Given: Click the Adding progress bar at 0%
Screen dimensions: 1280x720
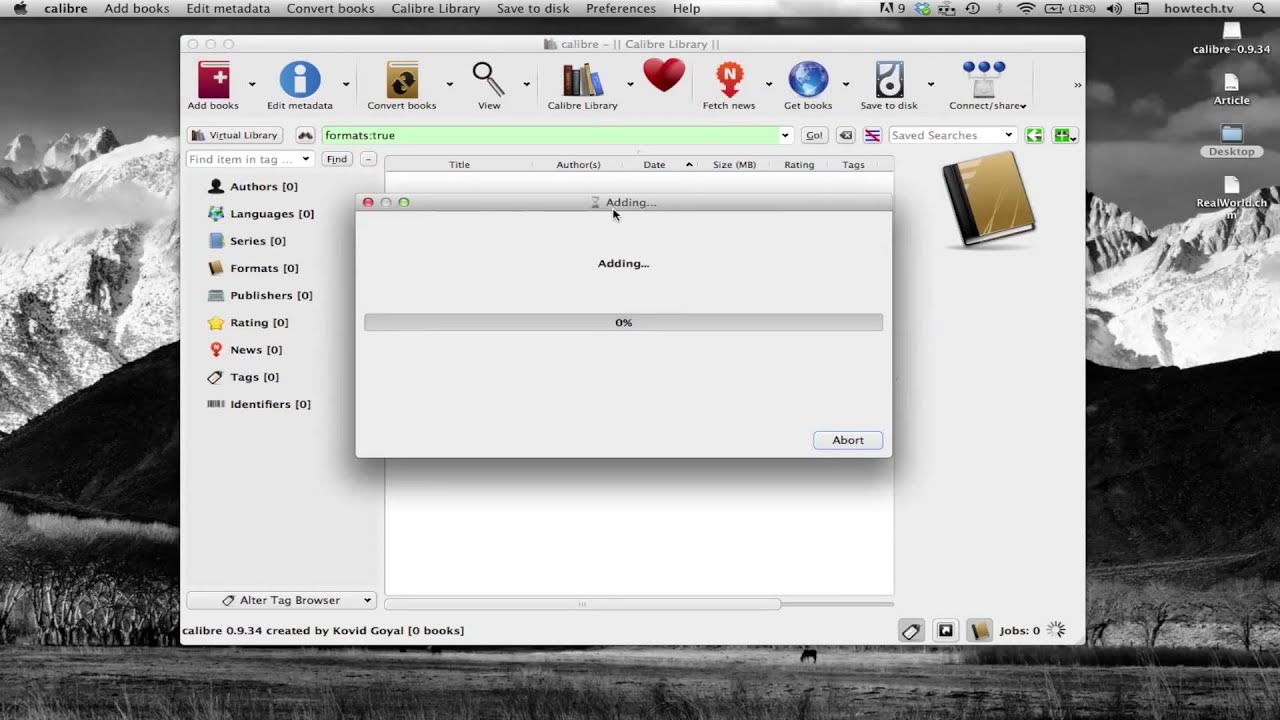Looking at the screenshot, I should (623, 322).
